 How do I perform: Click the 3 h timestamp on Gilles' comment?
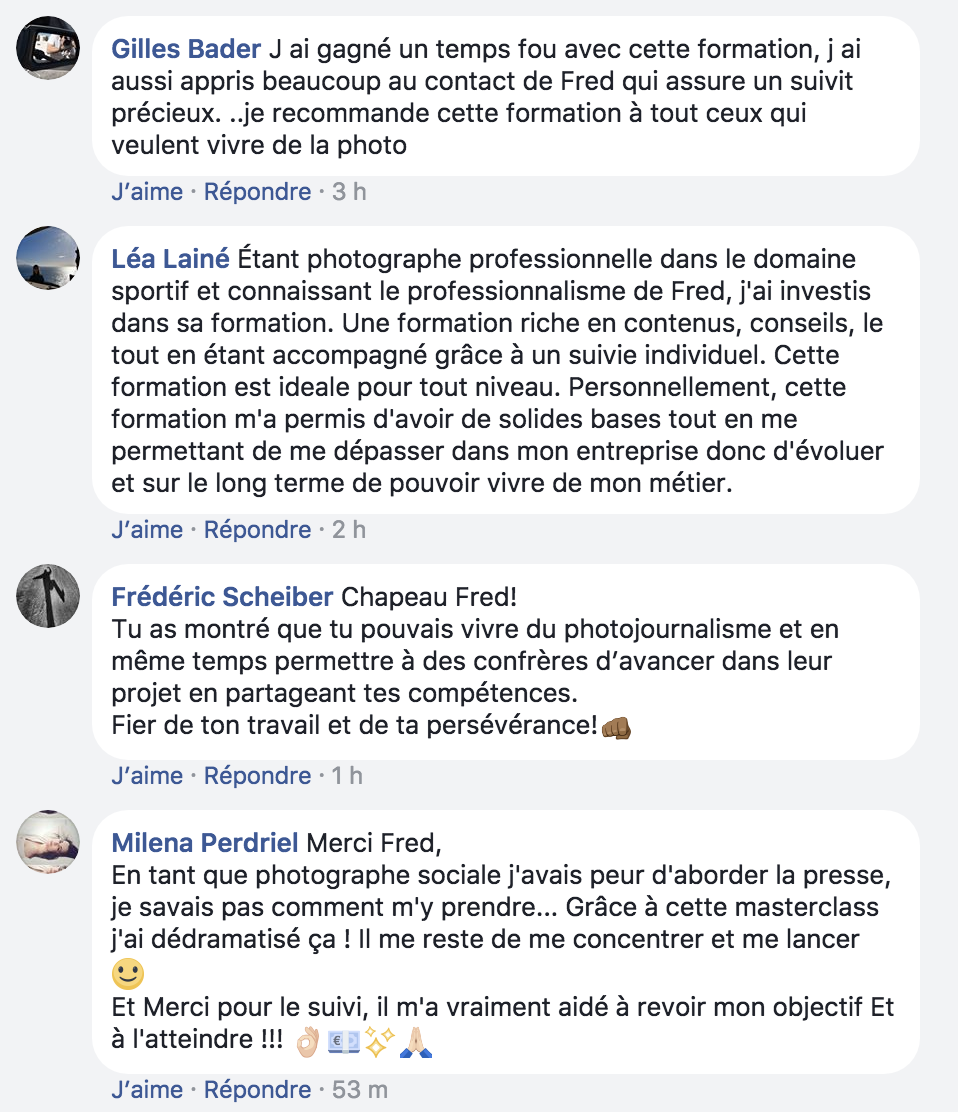tap(349, 191)
